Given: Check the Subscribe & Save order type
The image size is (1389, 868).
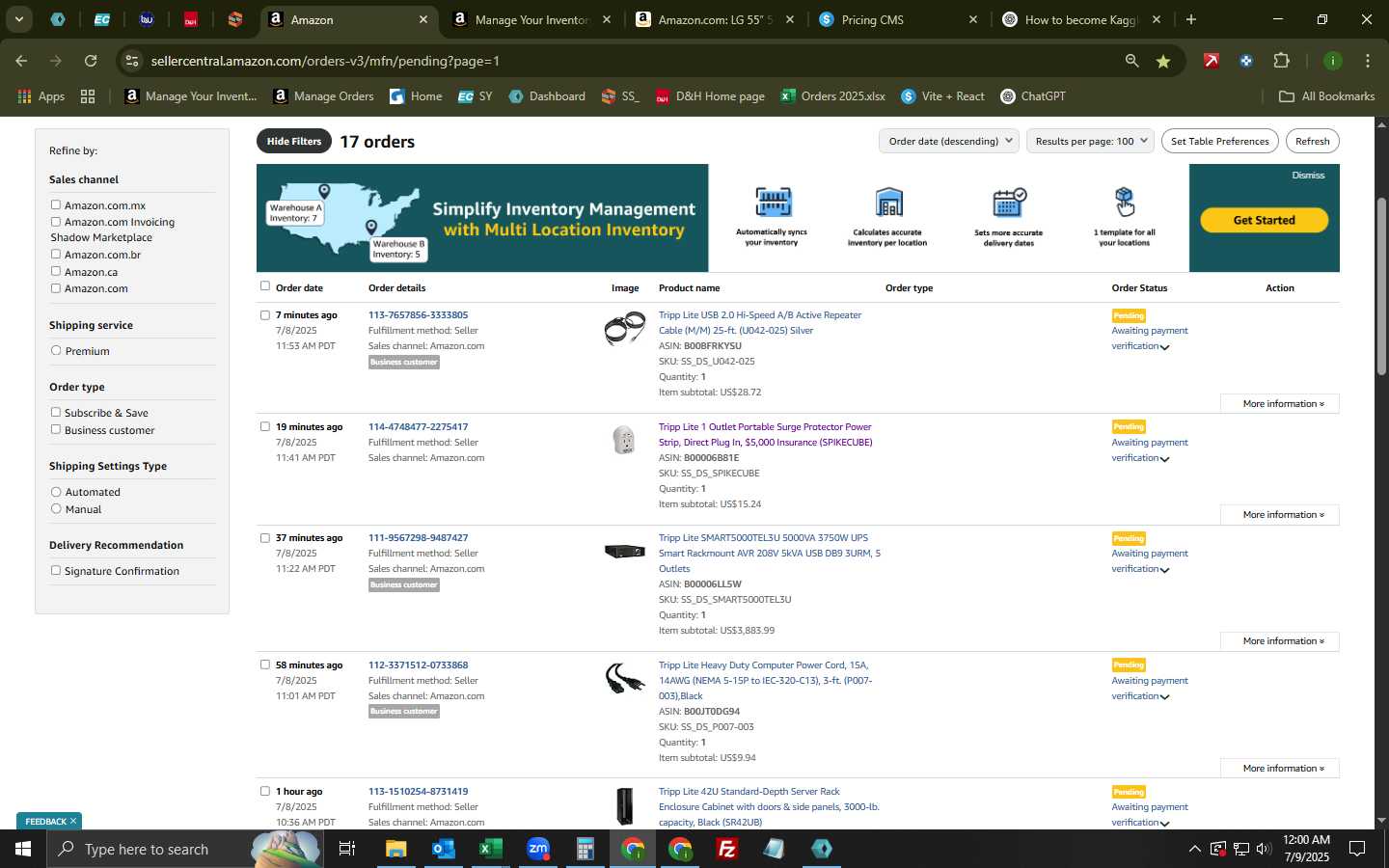Looking at the screenshot, I should [56, 412].
